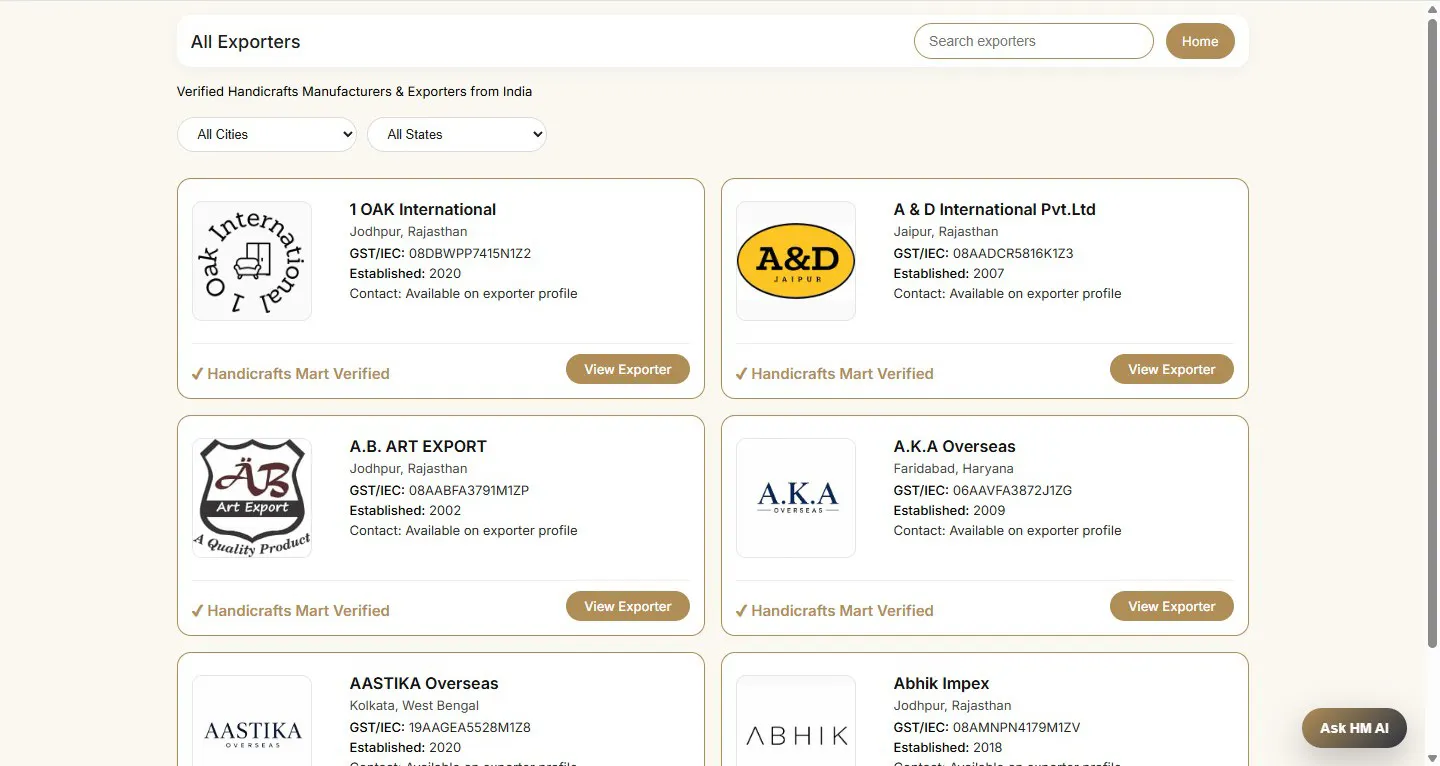Click Established: 2007 text

click(x=949, y=273)
